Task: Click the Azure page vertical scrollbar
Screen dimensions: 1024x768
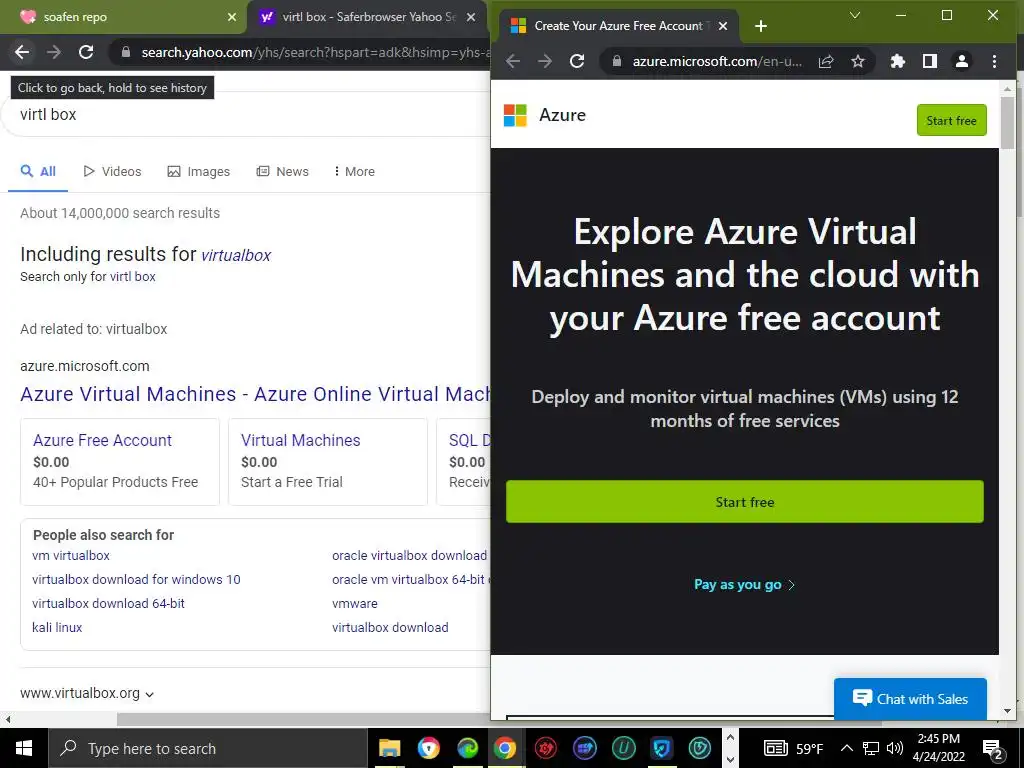Action: coord(1007,123)
